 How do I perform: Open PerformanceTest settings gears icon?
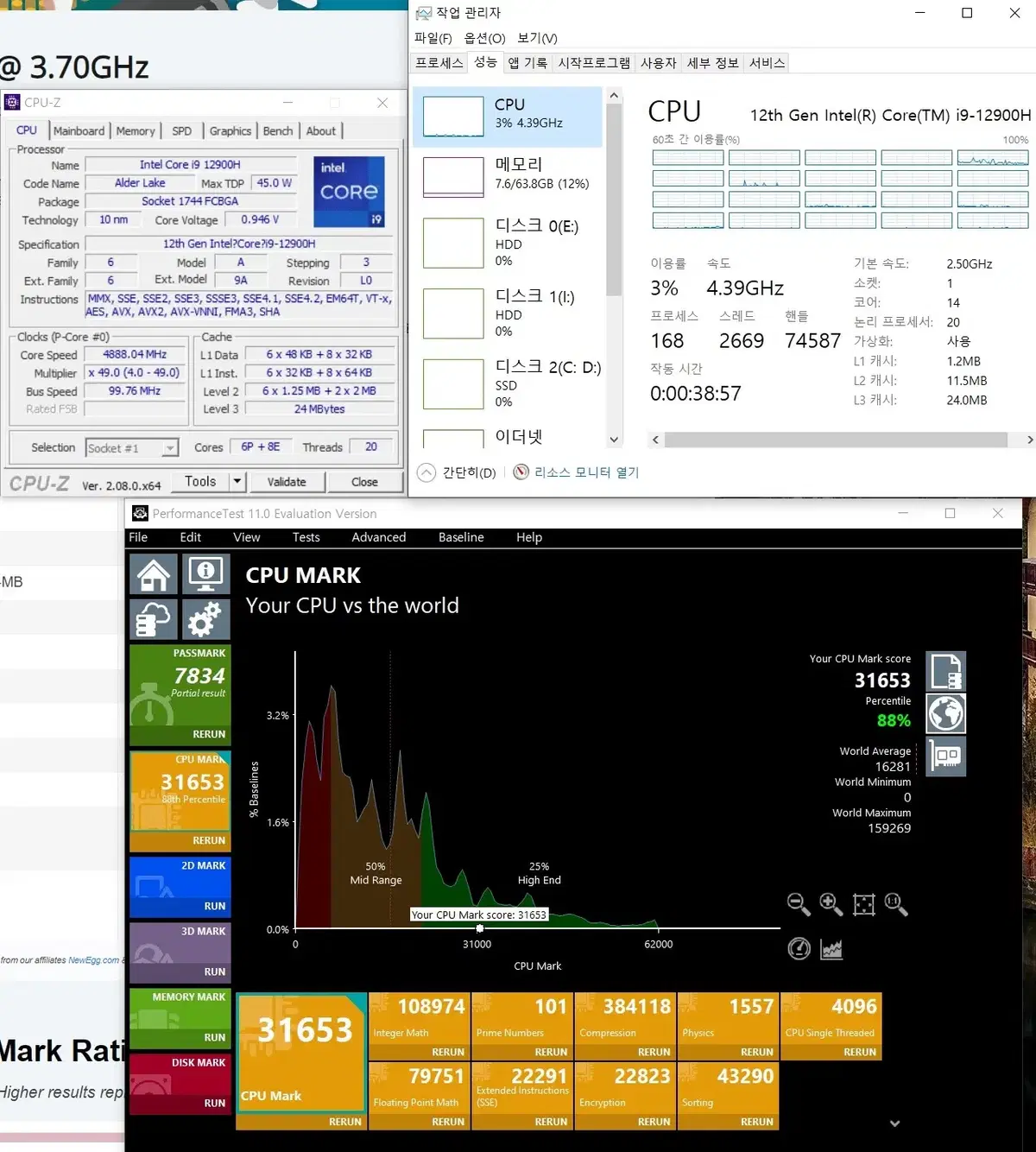coord(206,619)
